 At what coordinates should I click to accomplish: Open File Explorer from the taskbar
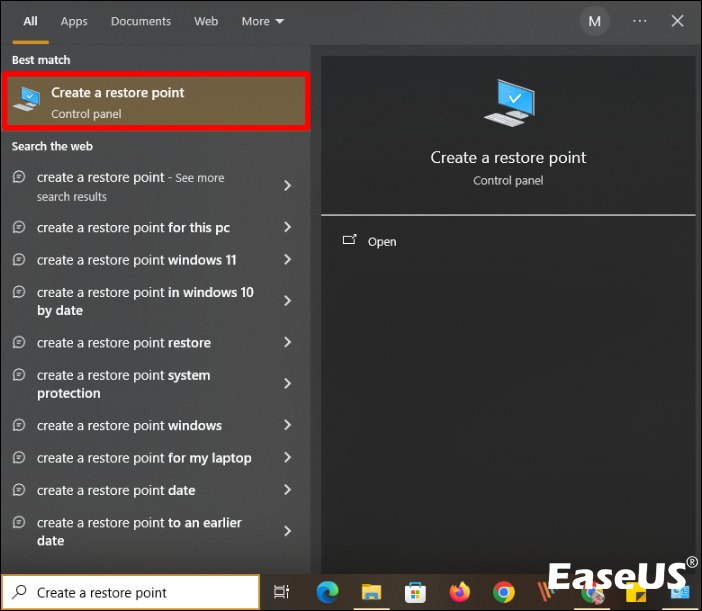pyautogui.click(x=371, y=592)
